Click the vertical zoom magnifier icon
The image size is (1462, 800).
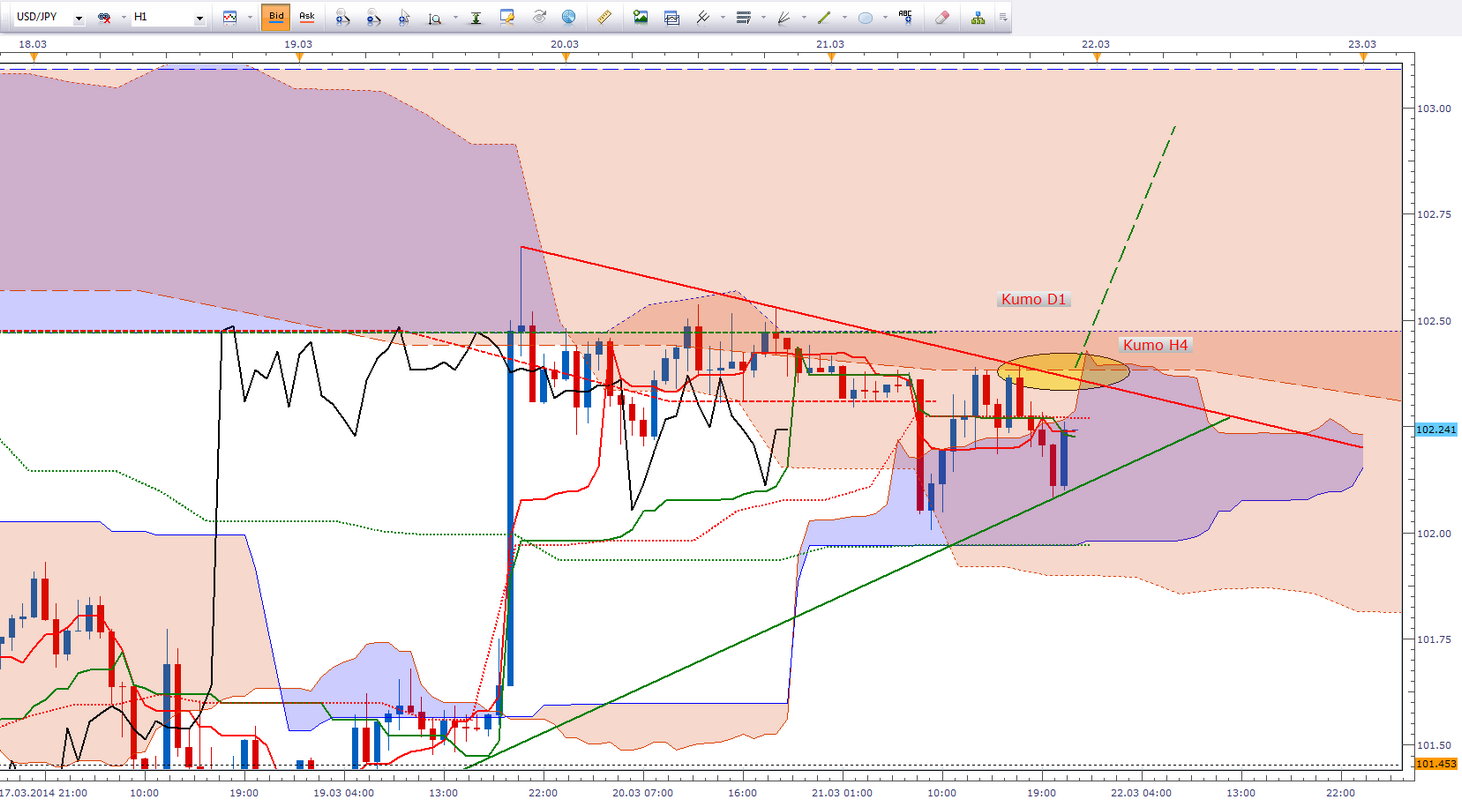click(x=435, y=17)
